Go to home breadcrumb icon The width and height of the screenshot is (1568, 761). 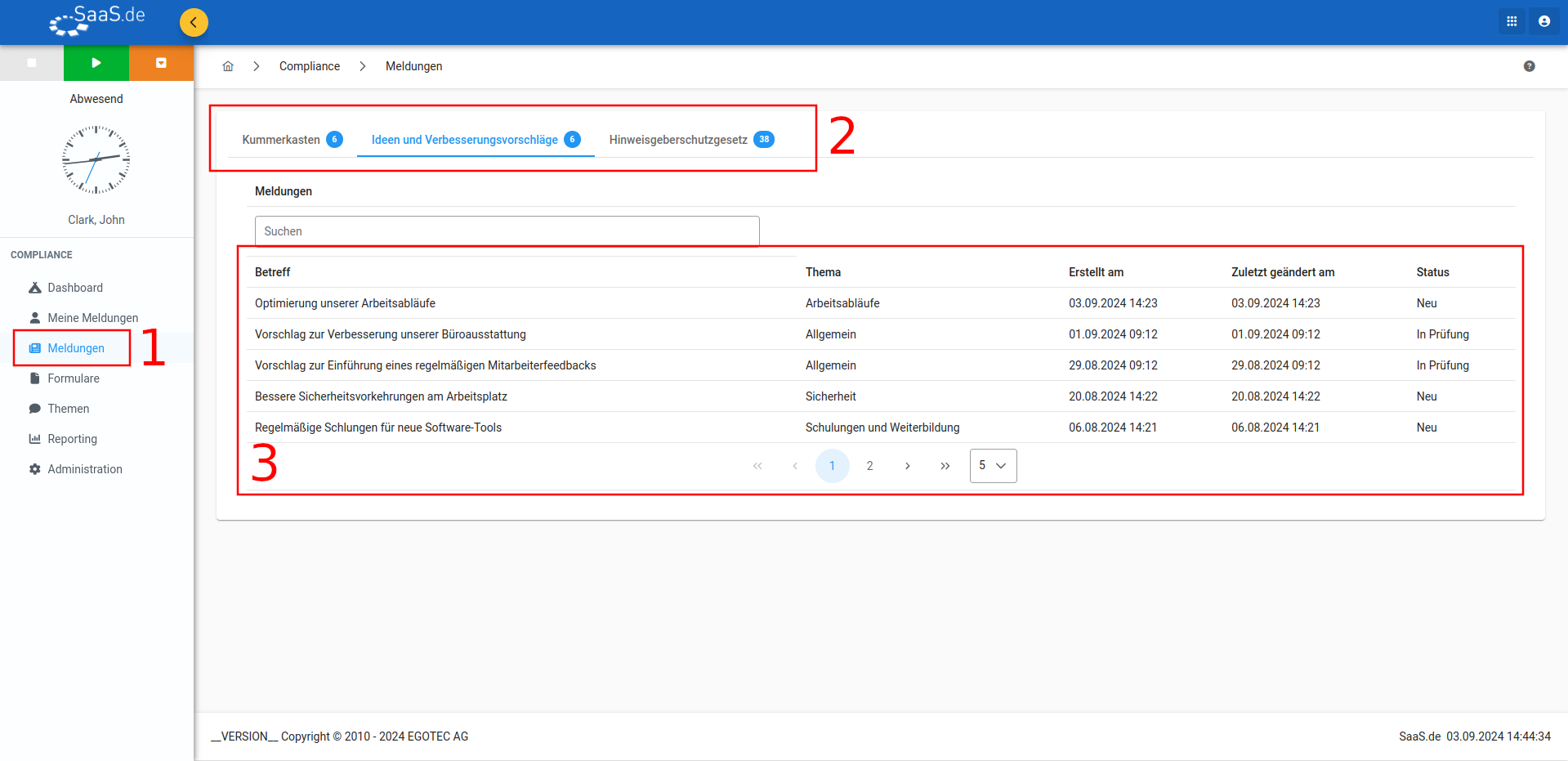[228, 66]
